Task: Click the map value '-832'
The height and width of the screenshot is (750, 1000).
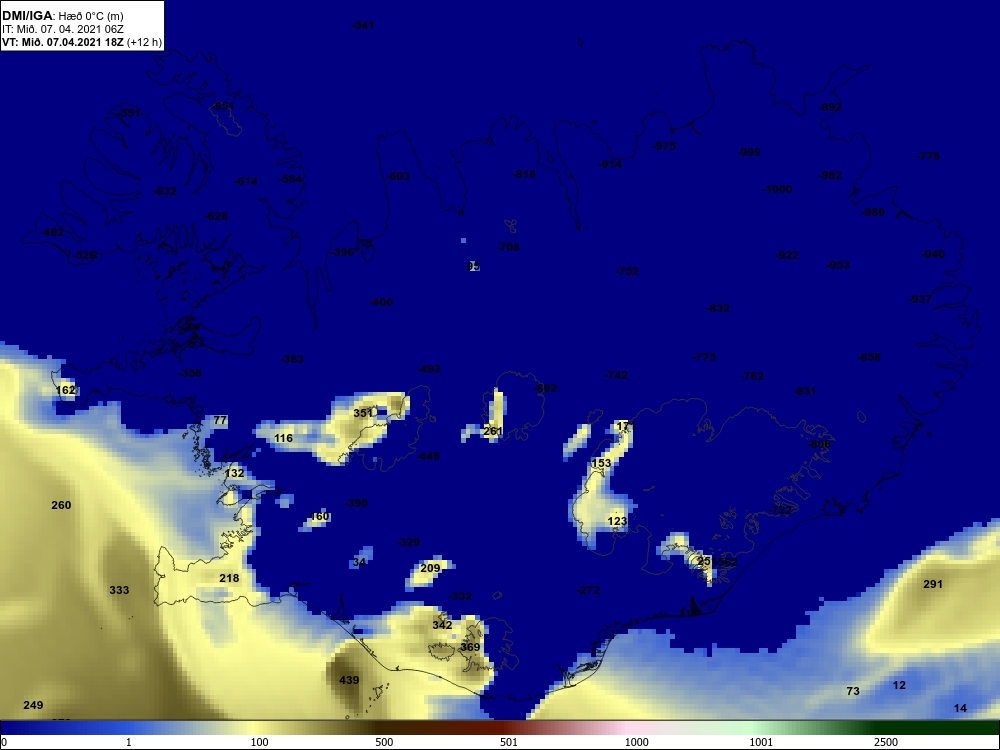Action: tap(718, 308)
